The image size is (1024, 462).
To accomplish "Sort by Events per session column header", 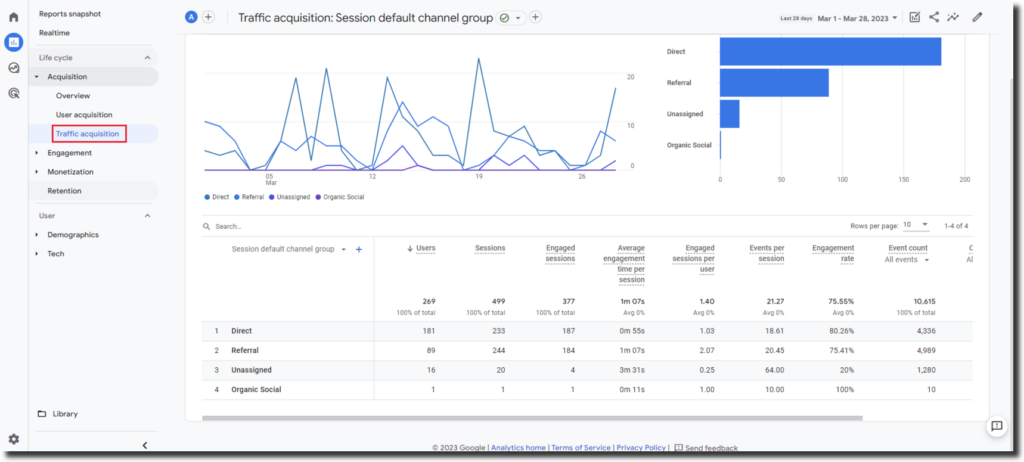I will point(766,253).
